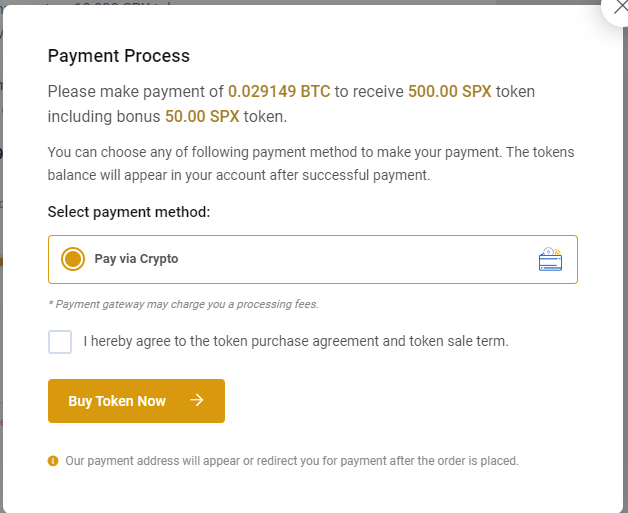Click the 'You can choose any' description paragraph
The height and width of the screenshot is (513, 628).
pyautogui.click(x=311, y=164)
